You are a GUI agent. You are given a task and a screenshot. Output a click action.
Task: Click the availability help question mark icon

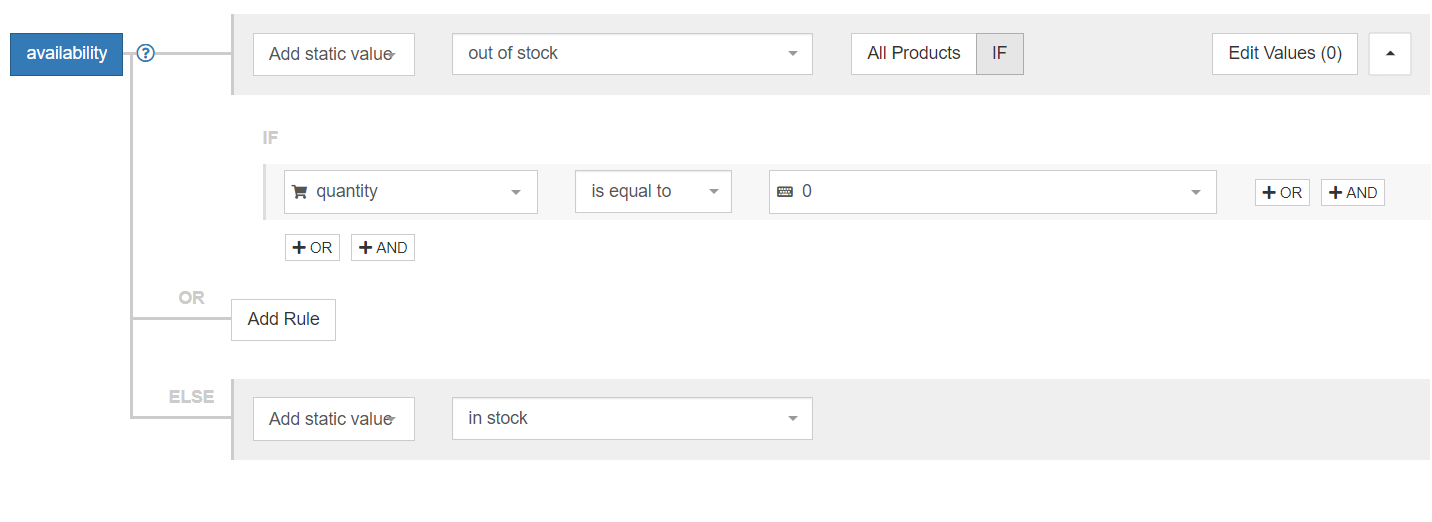[145, 54]
